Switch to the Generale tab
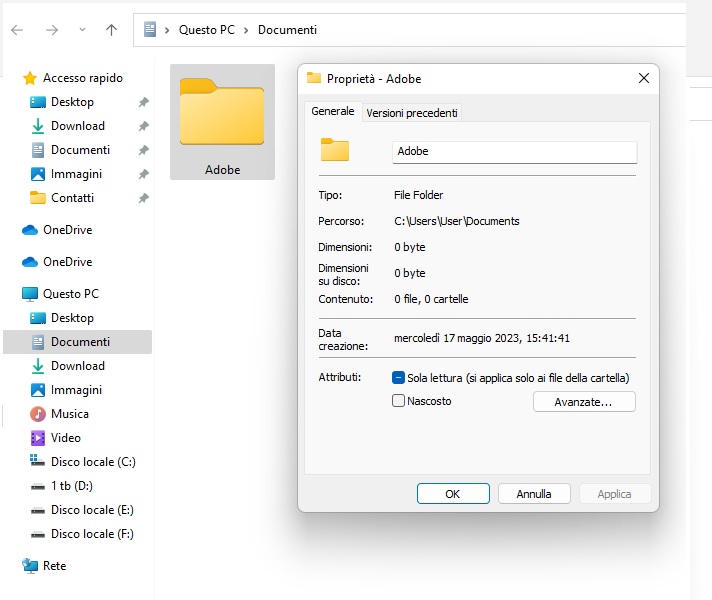This screenshot has width=712, height=600. 333,111
